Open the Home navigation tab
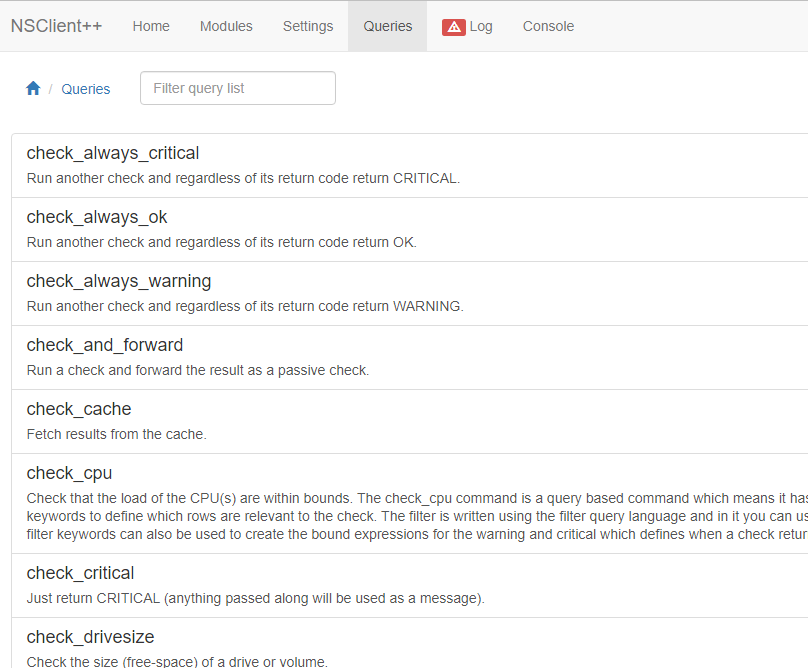 click(x=151, y=26)
